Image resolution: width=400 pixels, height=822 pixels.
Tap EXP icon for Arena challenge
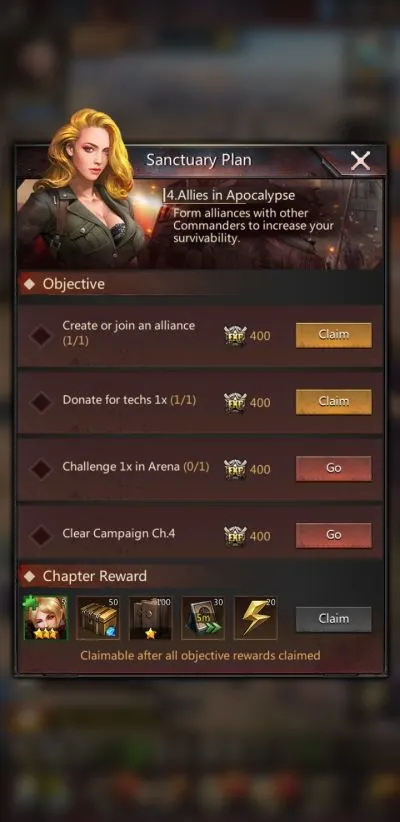coord(235,469)
